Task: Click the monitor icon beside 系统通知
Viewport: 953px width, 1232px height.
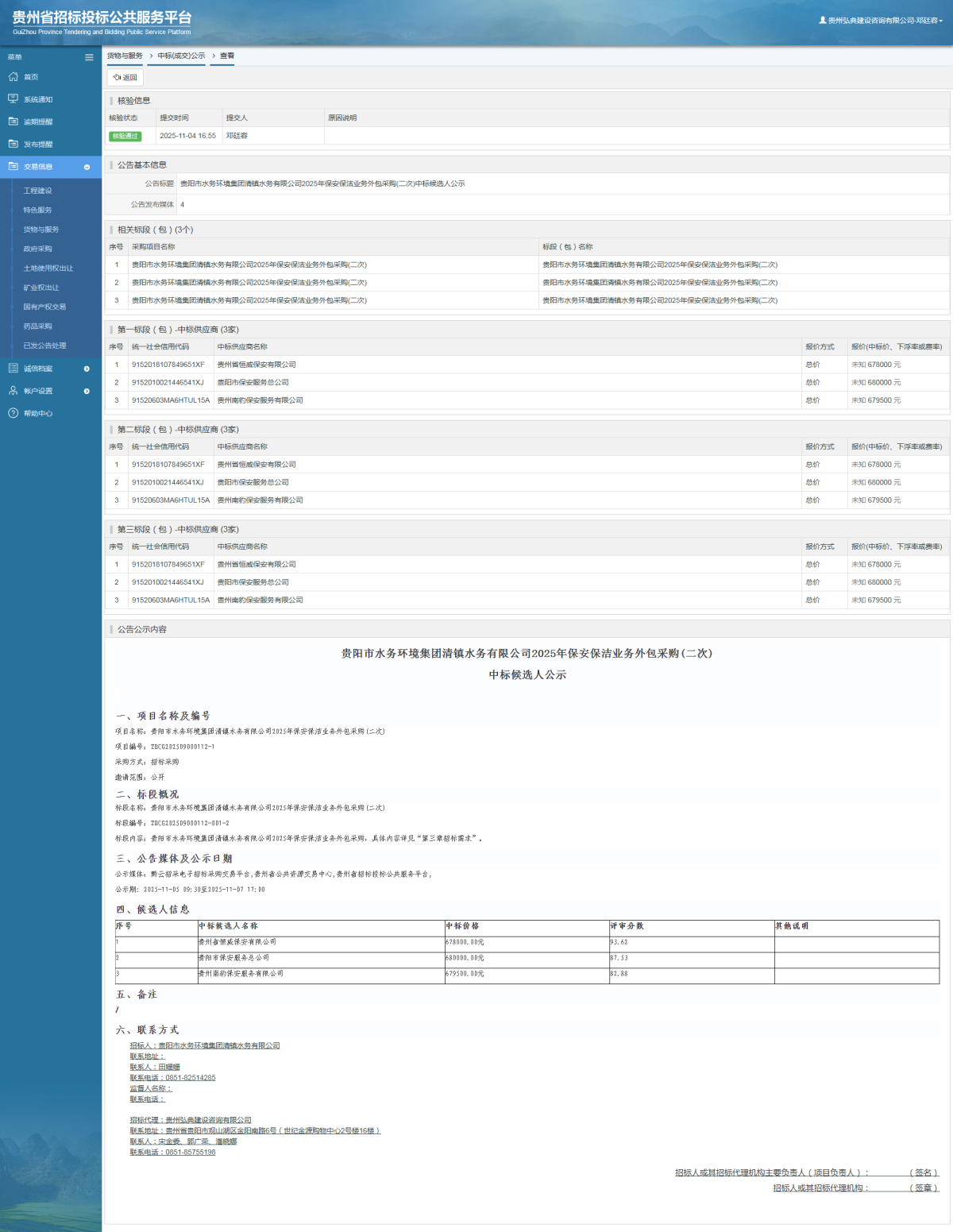Action: (x=13, y=99)
